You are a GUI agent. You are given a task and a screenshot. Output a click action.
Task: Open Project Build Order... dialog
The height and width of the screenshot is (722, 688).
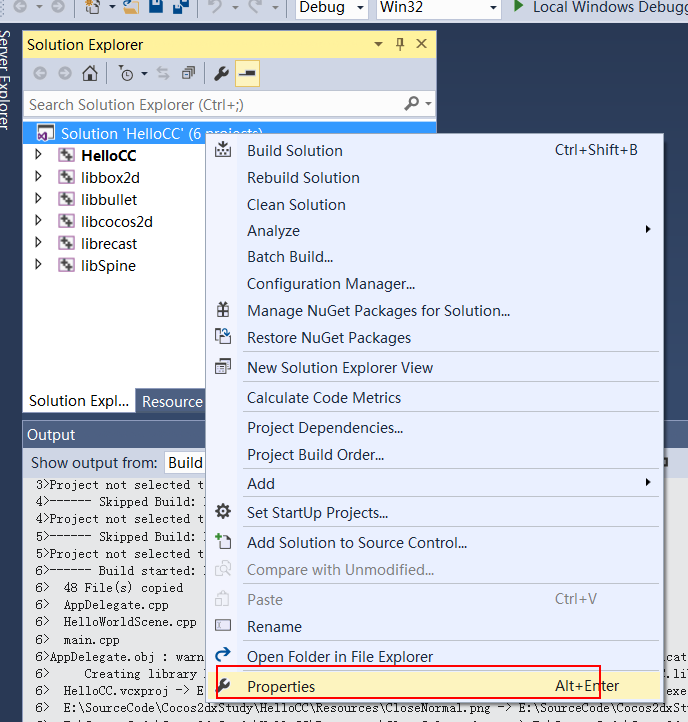click(x=435, y=454)
